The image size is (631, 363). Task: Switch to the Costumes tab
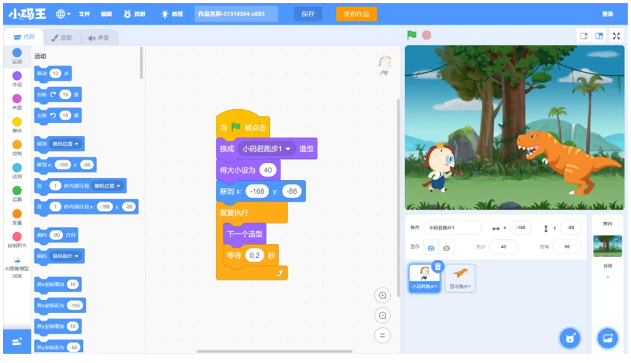(x=62, y=37)
